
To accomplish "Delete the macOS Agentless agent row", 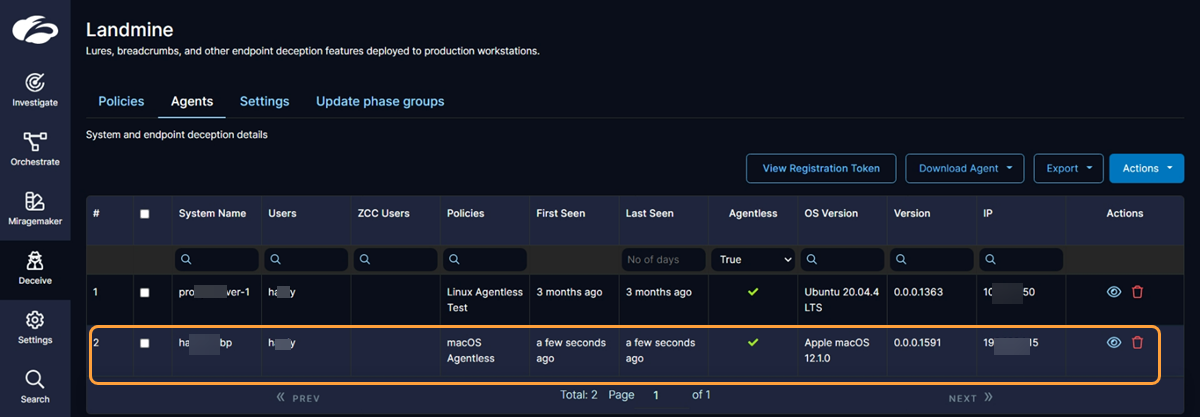I will 1137,343.
